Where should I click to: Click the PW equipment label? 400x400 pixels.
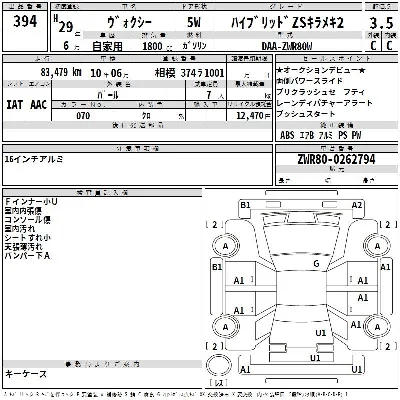(x=356, y=135)
